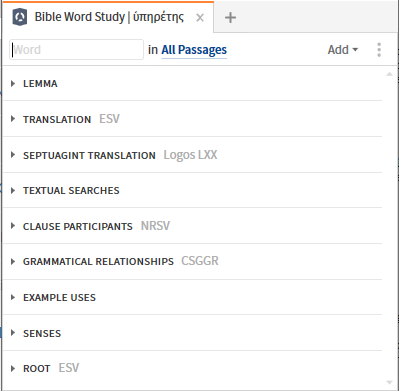Open a new tab with plus icon

230,17
